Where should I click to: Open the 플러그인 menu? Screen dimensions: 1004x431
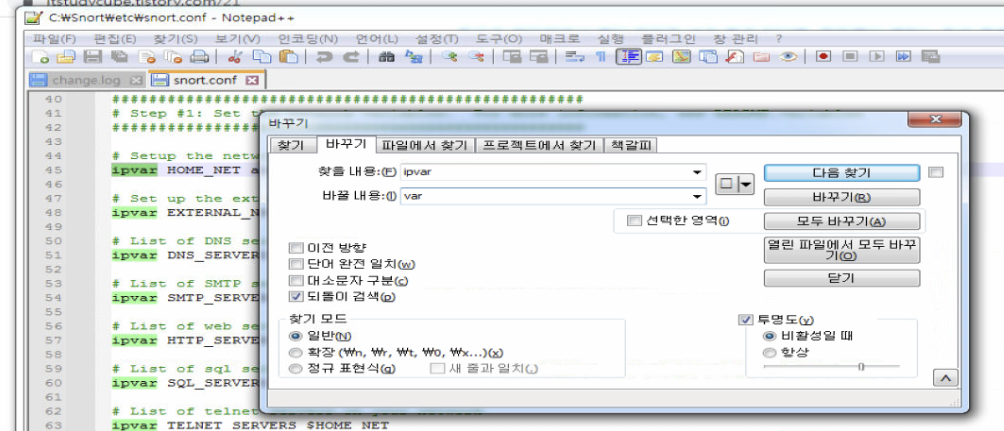pyautogui.click(x=668, y=38)
